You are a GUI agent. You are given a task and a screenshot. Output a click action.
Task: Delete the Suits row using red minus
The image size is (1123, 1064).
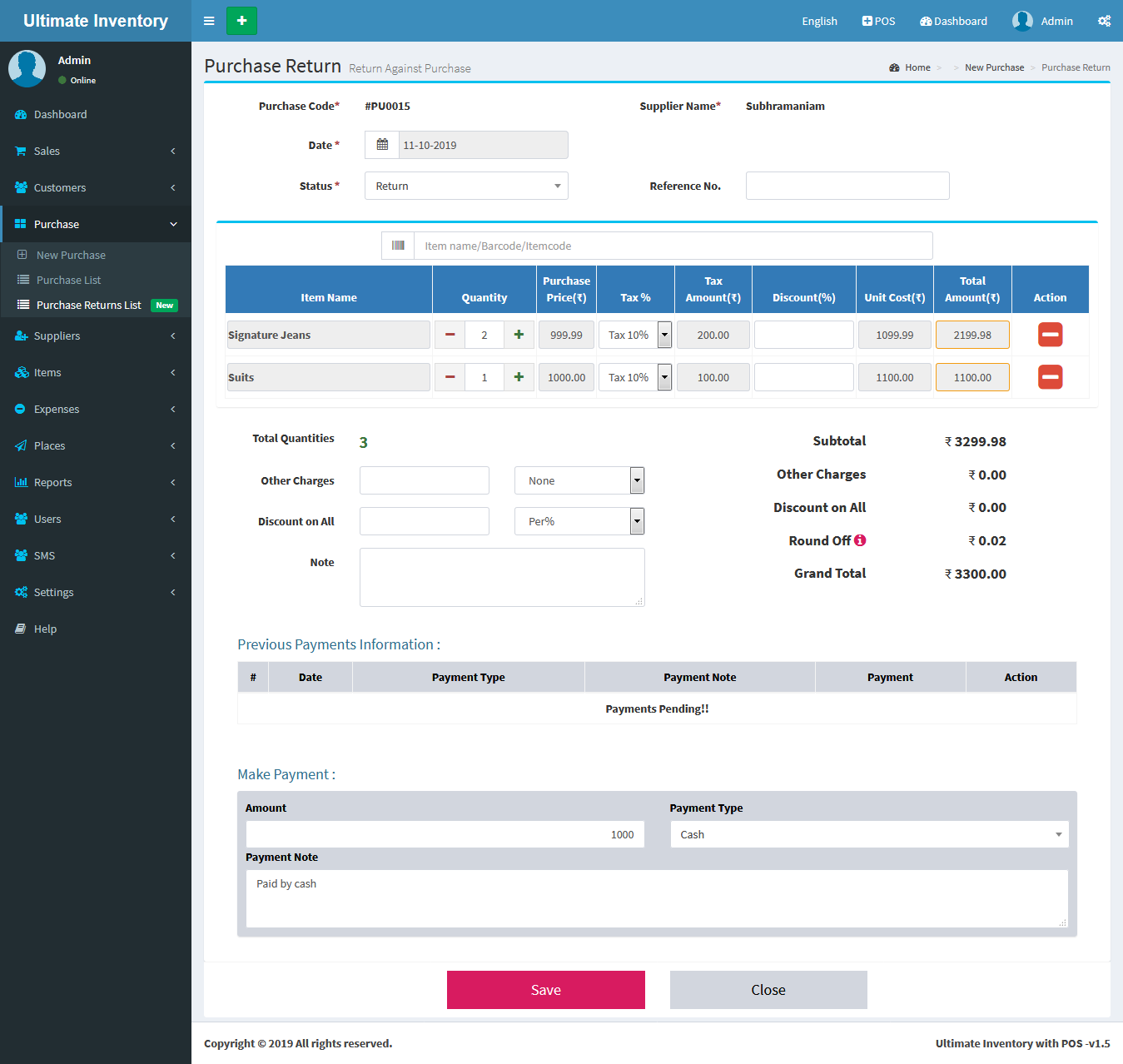(x=1050, y=377)
